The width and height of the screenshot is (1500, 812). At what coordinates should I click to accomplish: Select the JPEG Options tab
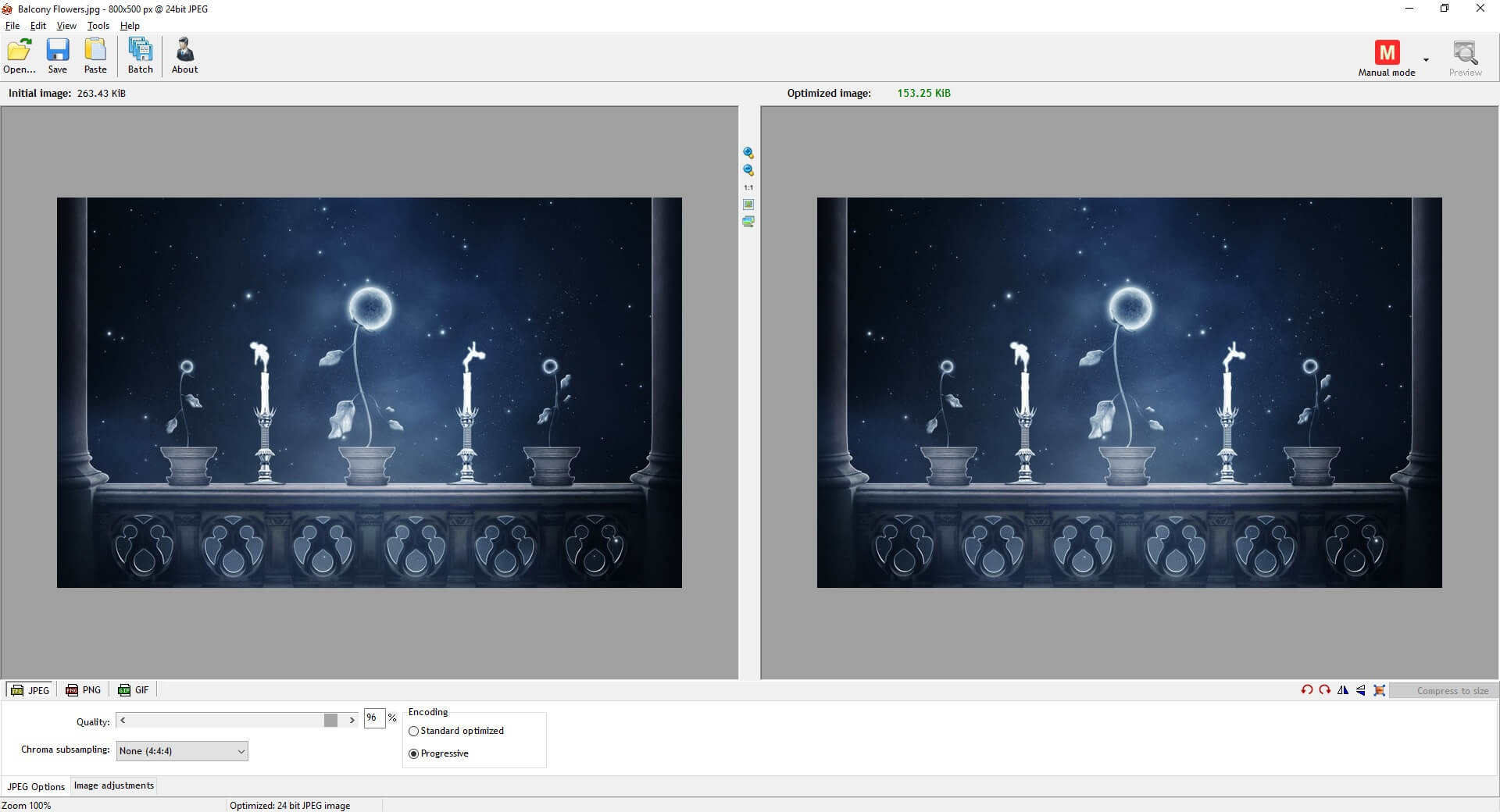pyautogui.click(x=36, y=786)
